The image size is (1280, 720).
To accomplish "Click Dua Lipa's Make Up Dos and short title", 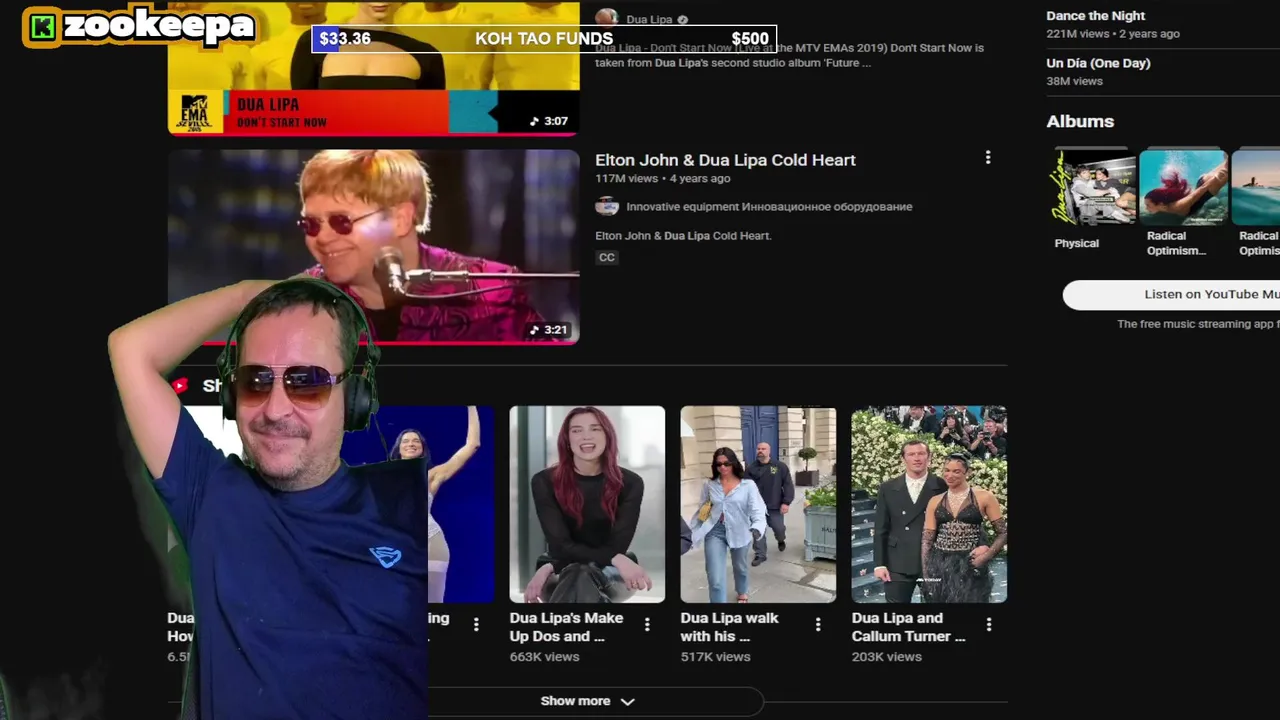I will point(566,627).
